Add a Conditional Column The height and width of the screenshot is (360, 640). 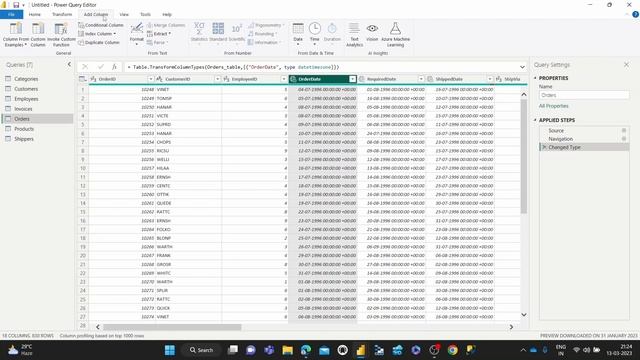point(100,25)
